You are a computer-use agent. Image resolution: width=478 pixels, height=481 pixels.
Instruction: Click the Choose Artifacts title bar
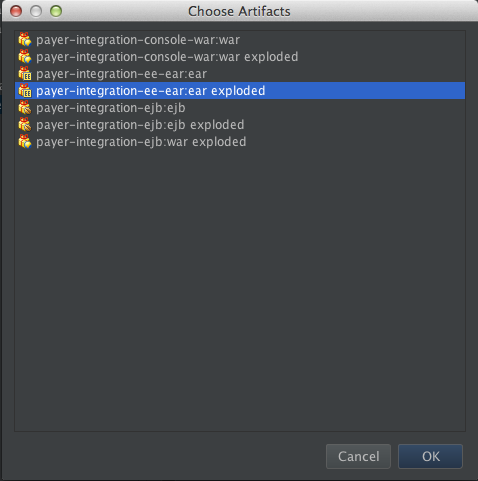click(x=239, y=11)
